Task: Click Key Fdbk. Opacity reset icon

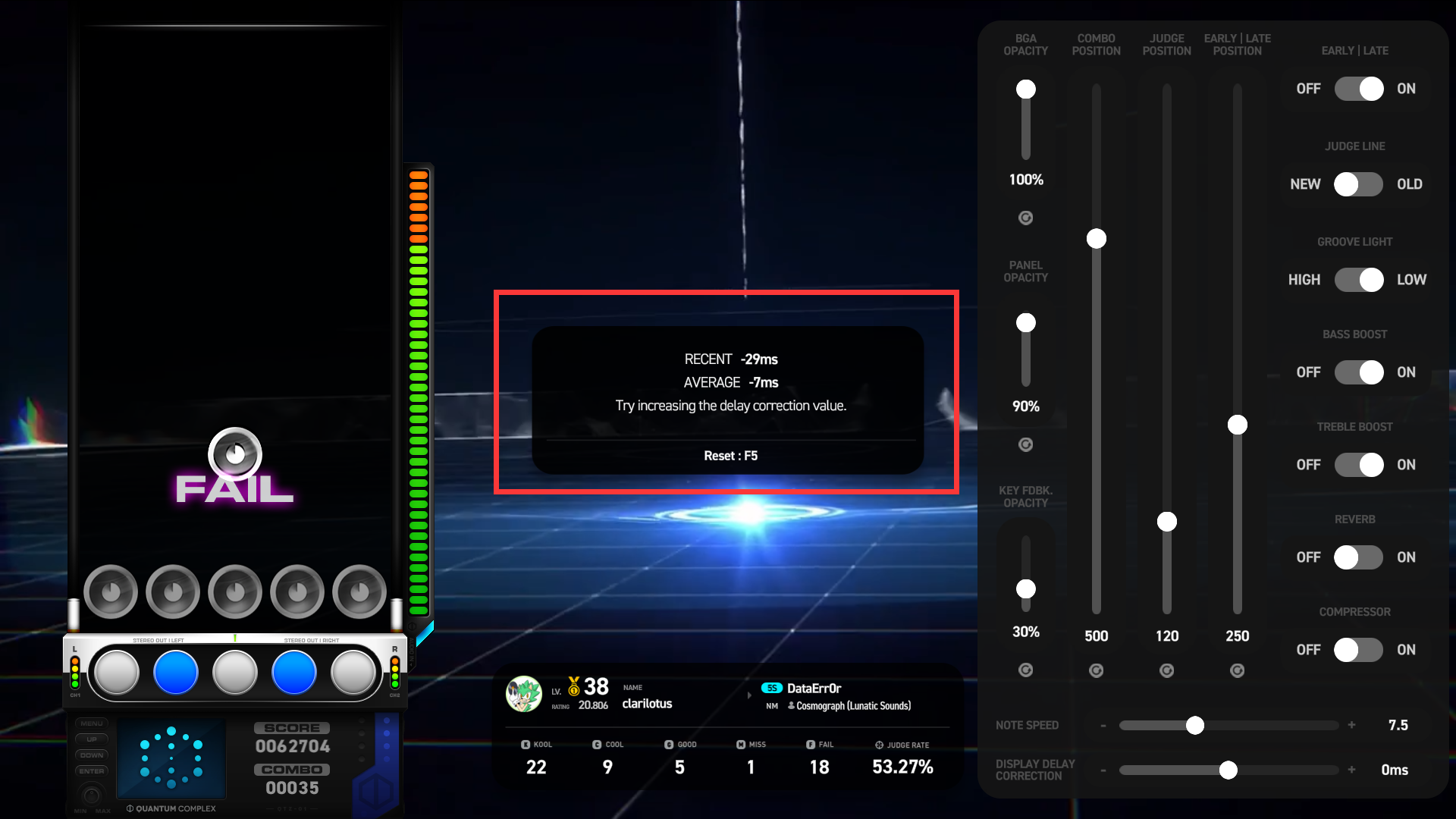Action: (x=1025, y=670)
